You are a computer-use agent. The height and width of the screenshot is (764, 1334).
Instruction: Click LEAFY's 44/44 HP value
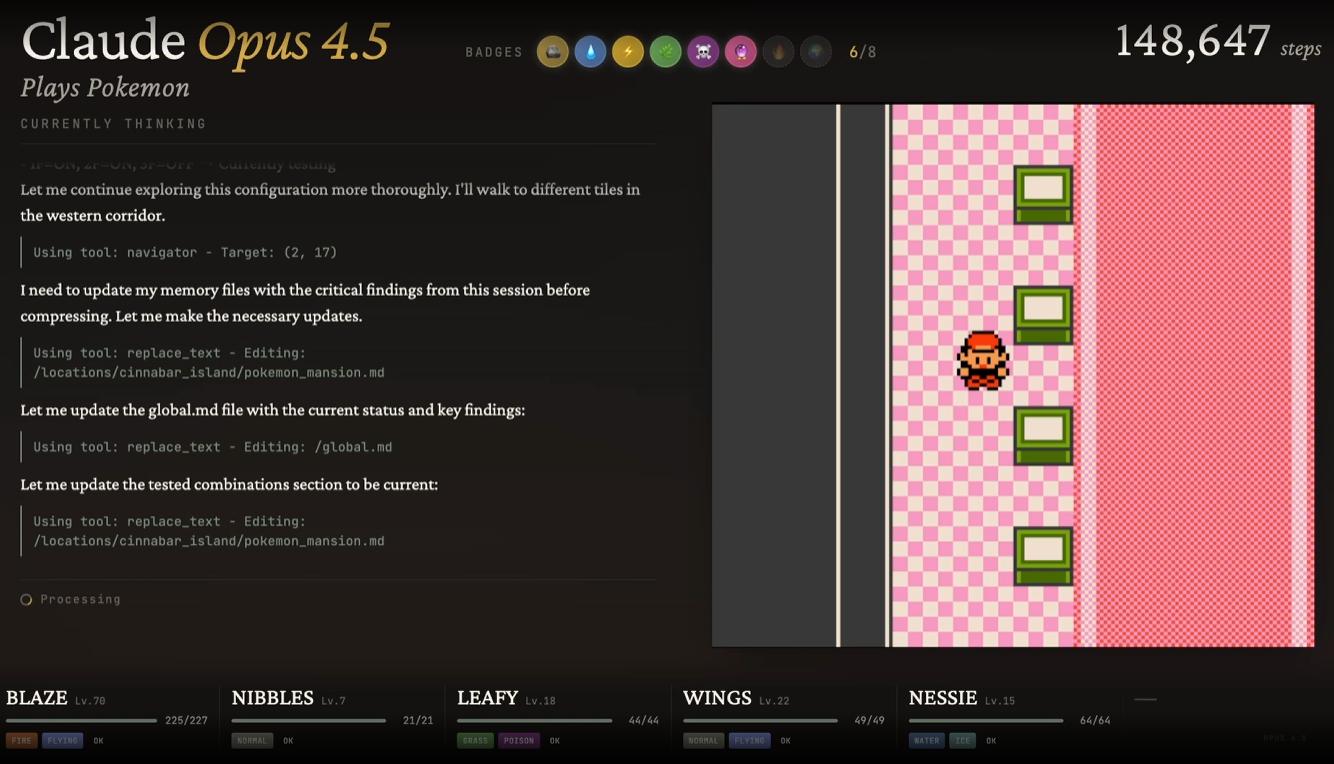pyautogui.click(x=644, y=720)
